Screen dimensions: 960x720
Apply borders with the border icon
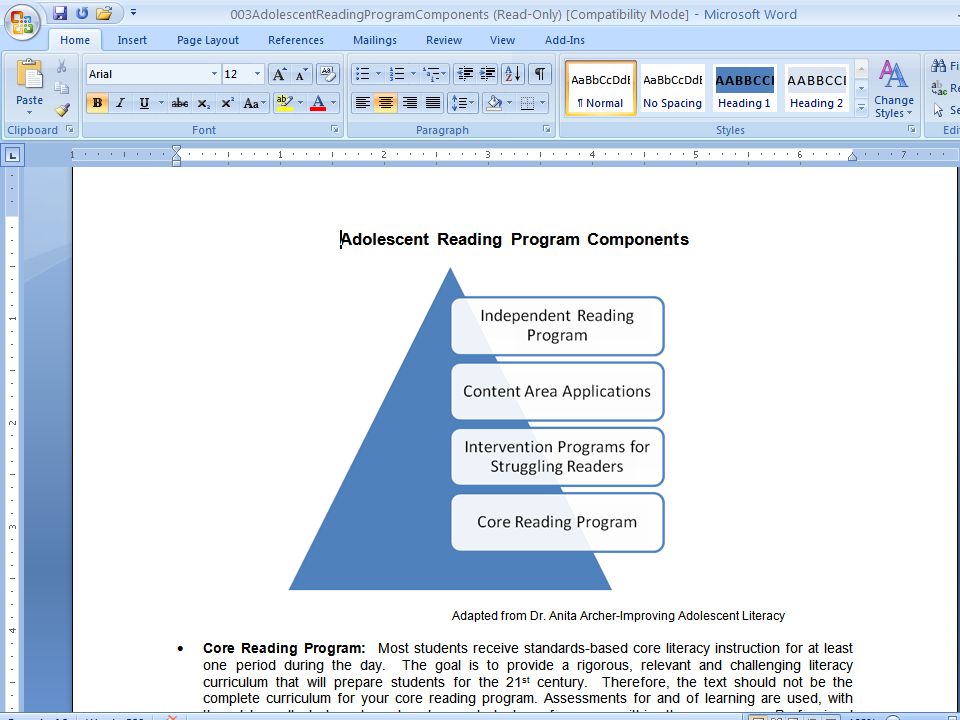pyautogui.click(x=527, y=103)
